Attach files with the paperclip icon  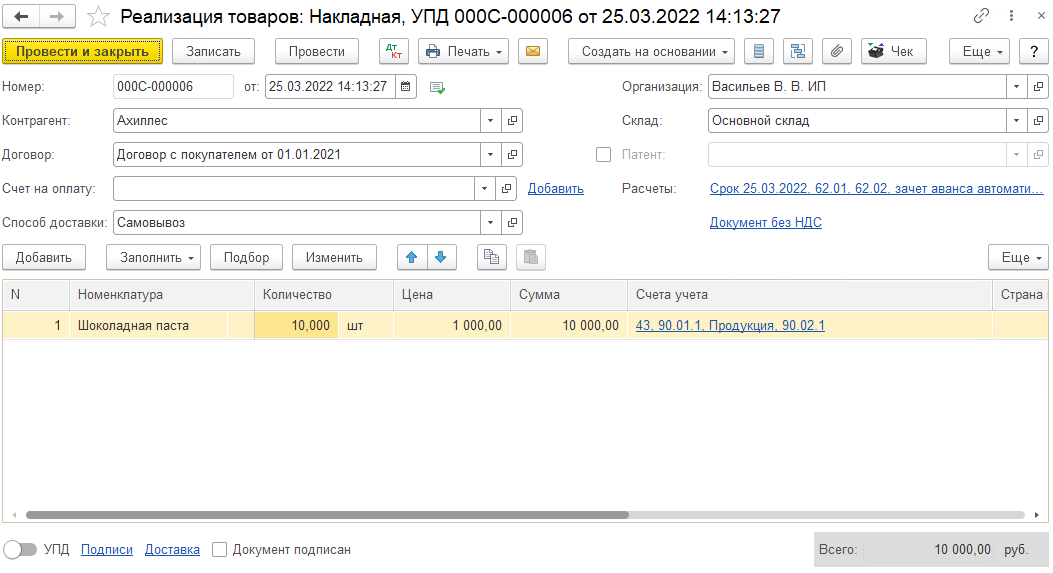[837, 51]
